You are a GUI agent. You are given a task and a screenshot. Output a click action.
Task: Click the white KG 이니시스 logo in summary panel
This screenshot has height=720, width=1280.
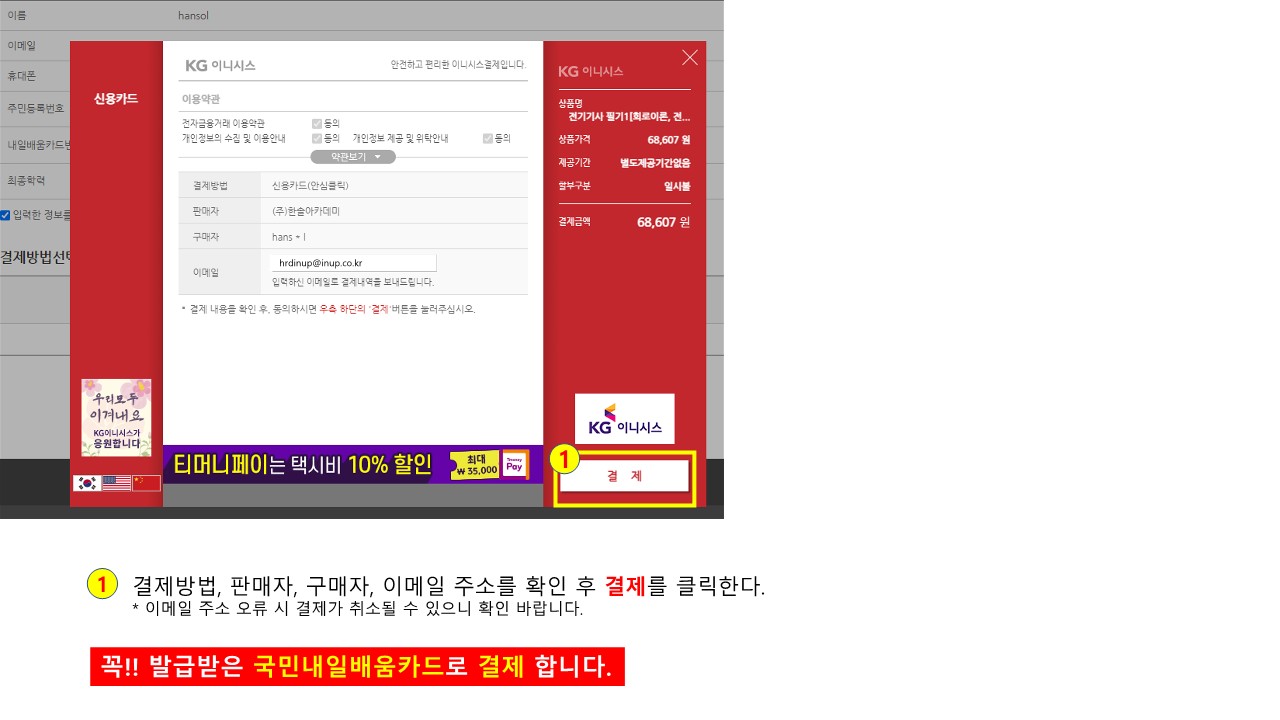[x=591, y=71]
